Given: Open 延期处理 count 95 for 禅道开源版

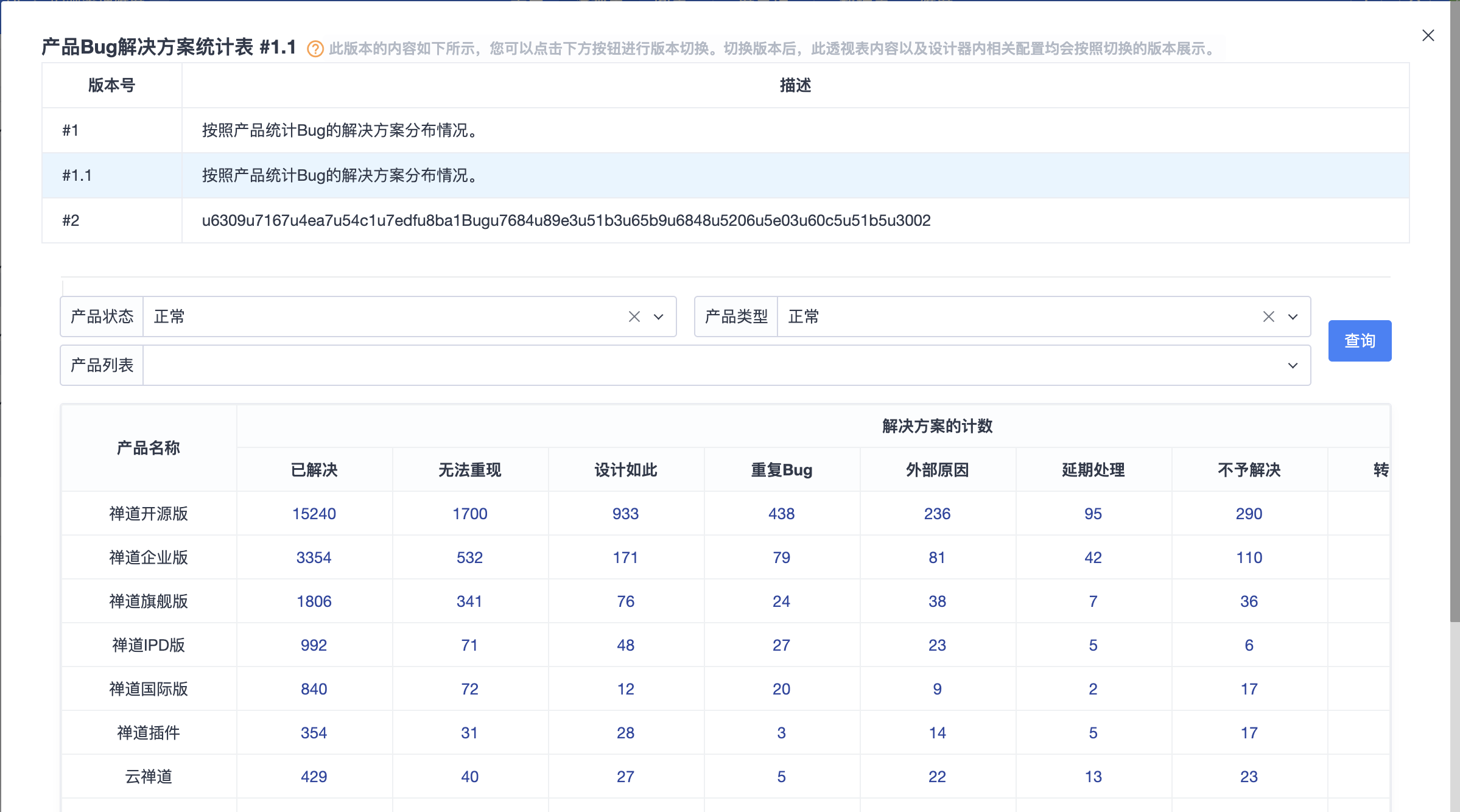Looking at the screenshot, I should [x=1093, y=514].
